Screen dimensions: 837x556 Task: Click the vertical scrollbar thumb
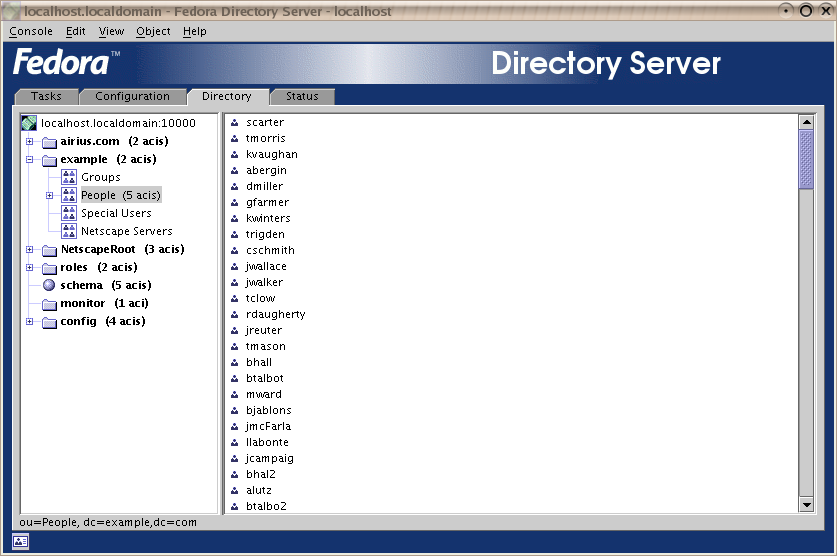tap(806, 159)
